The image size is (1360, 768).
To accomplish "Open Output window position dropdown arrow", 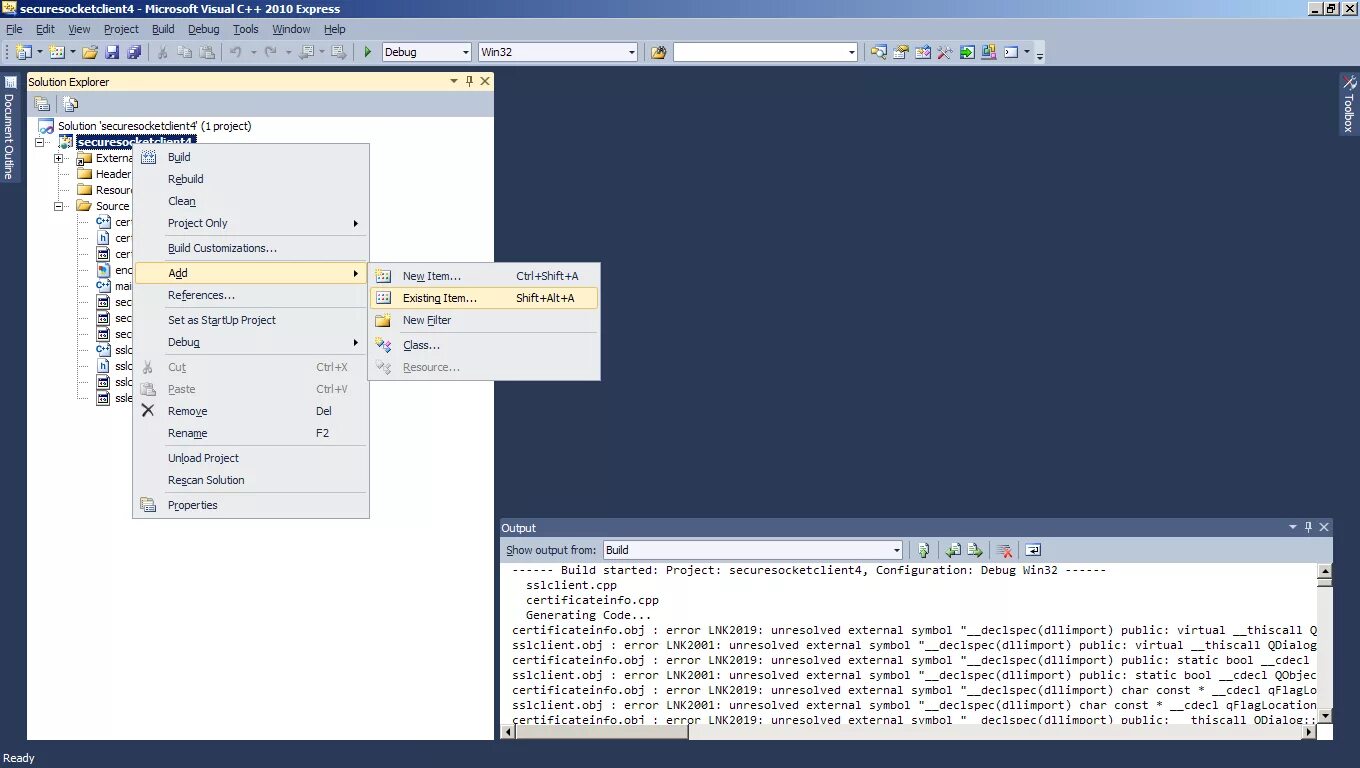I will (1292, 527).
